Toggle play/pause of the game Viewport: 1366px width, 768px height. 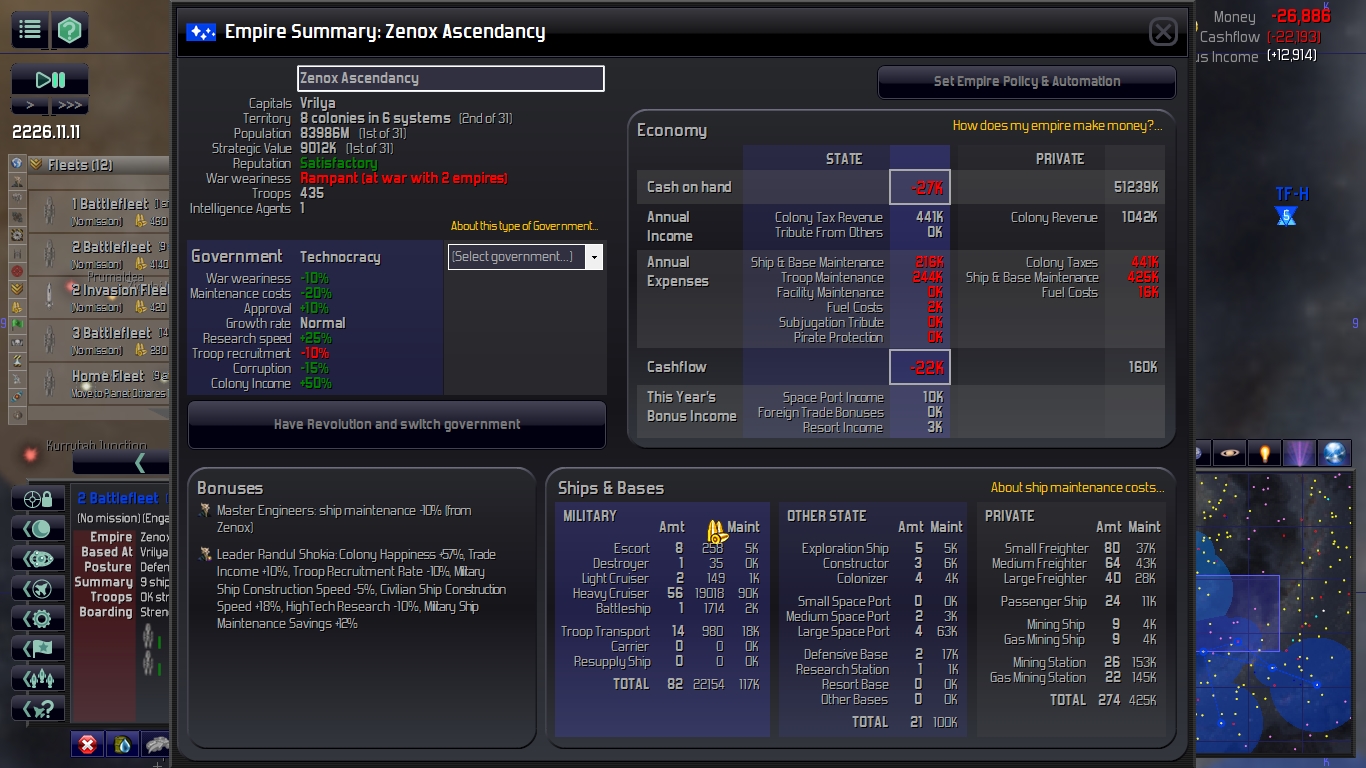pyautogui.click(x=49, y=80)
